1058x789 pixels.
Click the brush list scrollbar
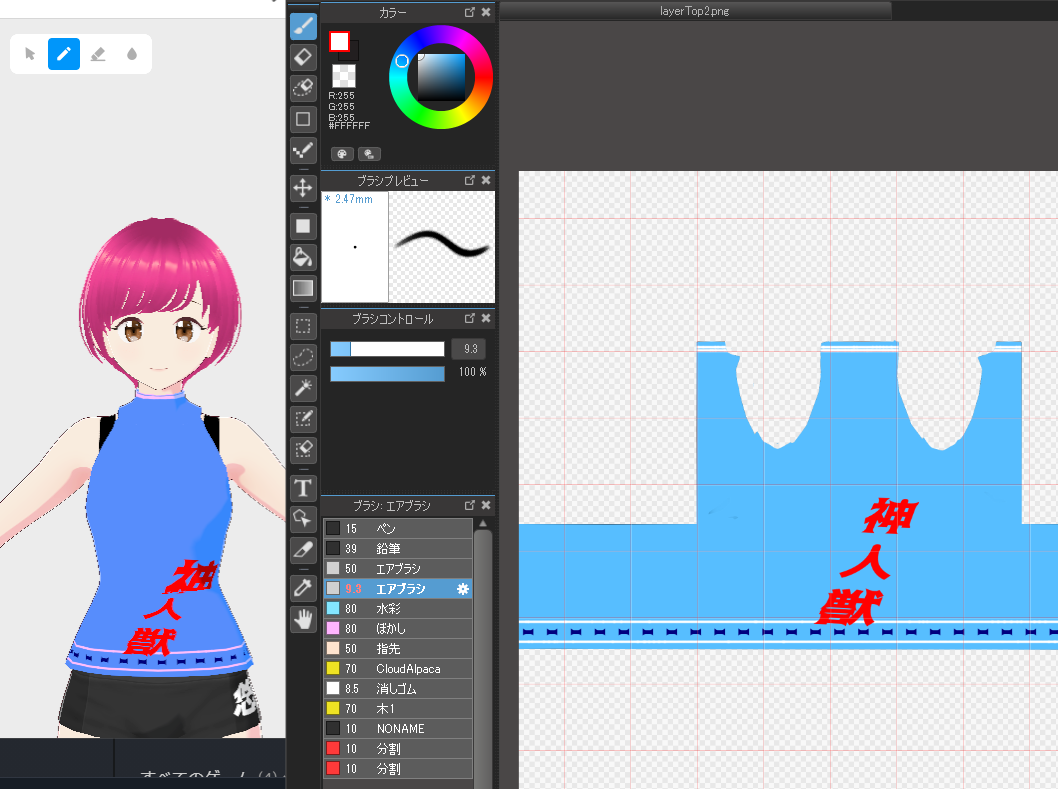click(x=482, y=658)
